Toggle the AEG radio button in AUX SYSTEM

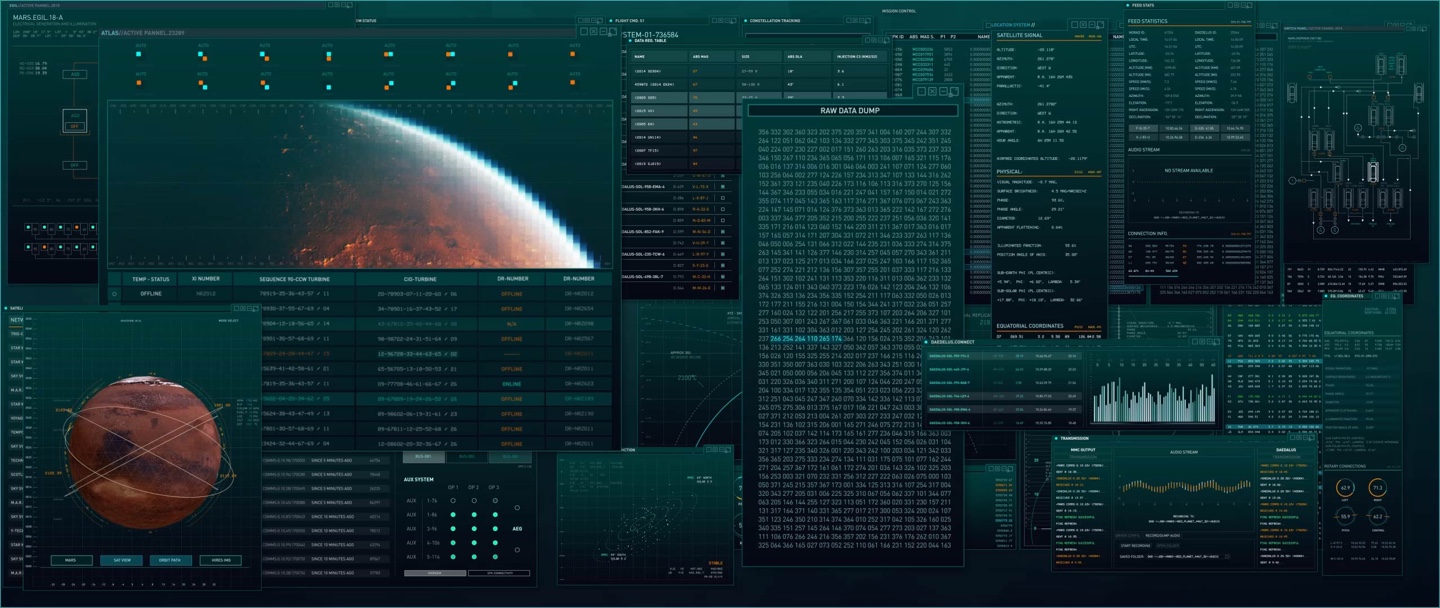click(x=517, y=507)
